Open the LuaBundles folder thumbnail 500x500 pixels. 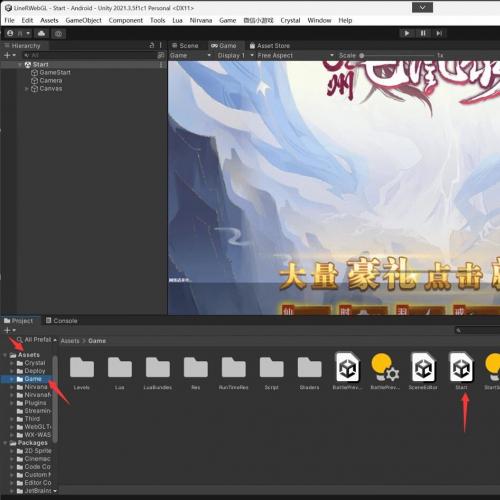pos(158,368)
